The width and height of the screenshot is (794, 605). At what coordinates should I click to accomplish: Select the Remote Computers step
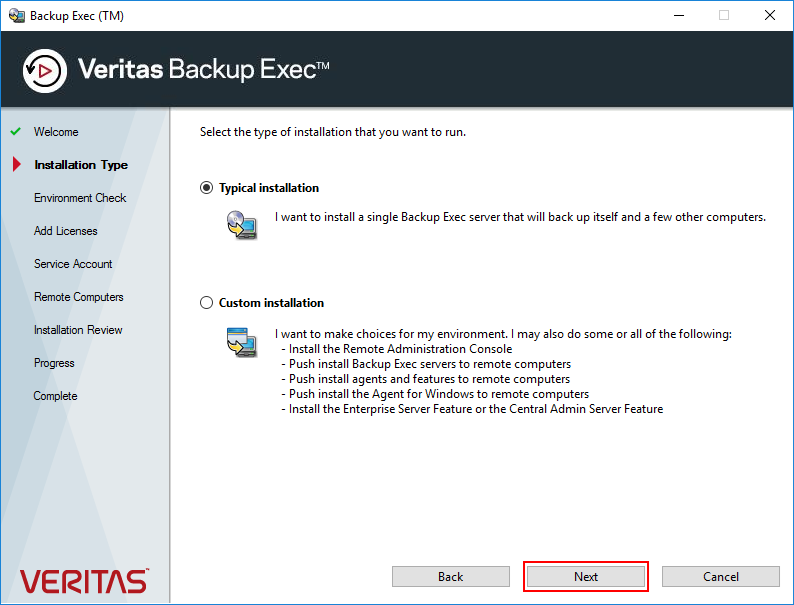(78, 297)
